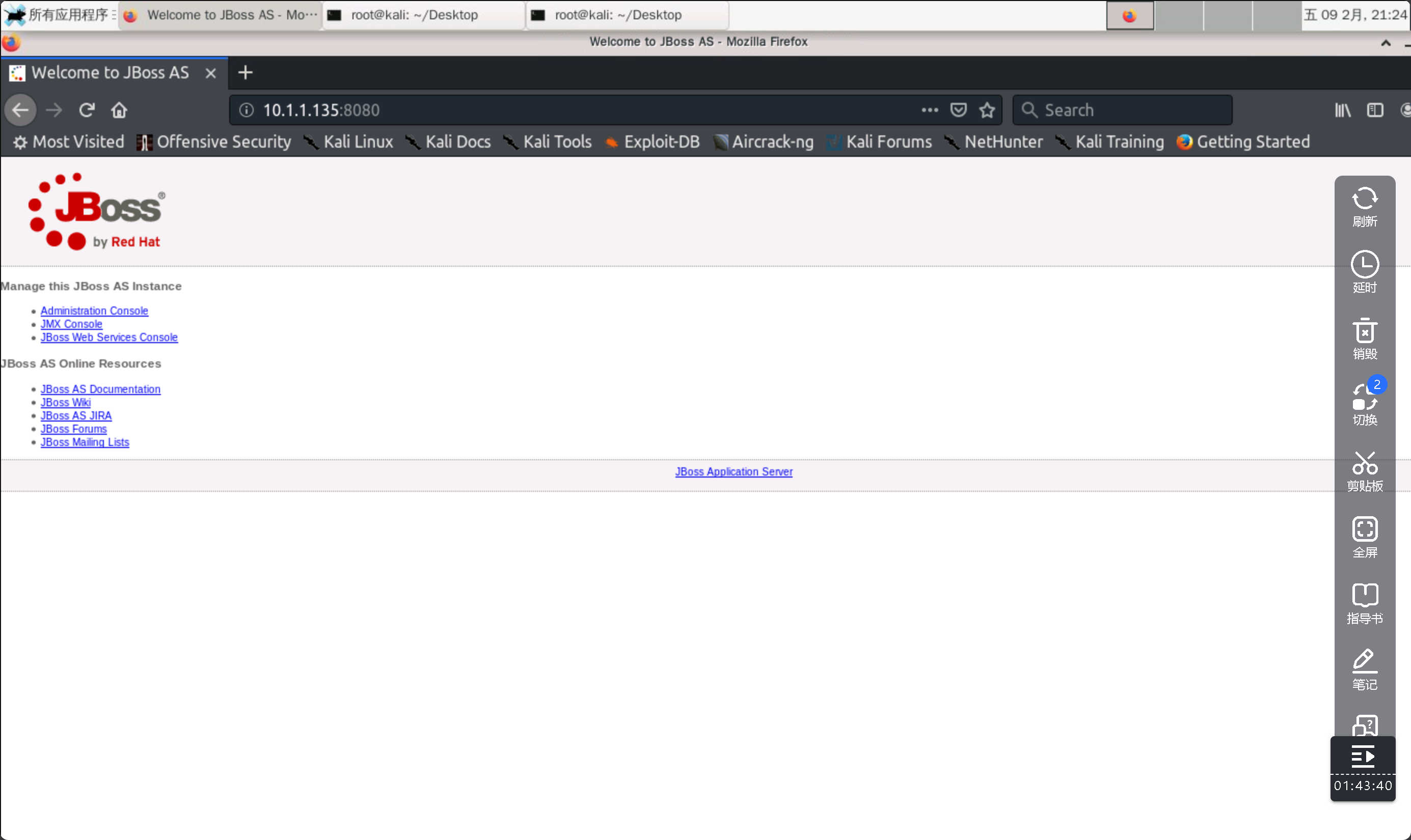This screenshot has width=1411, height=840.
Task: Bookmark this page with the star icon
Action: click(x=987, y=110)
